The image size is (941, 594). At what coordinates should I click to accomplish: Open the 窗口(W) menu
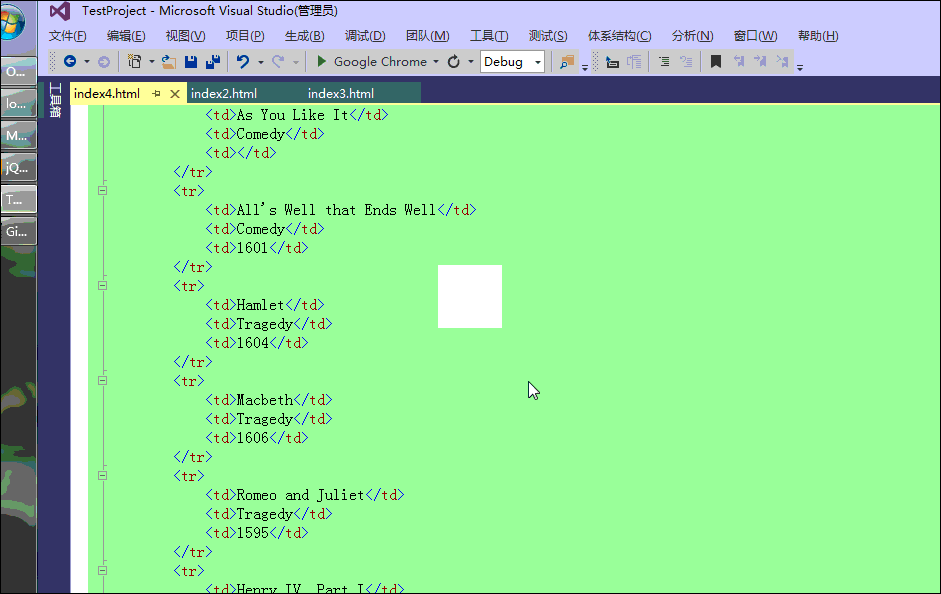pyautogui.click(x=755, y=36)
